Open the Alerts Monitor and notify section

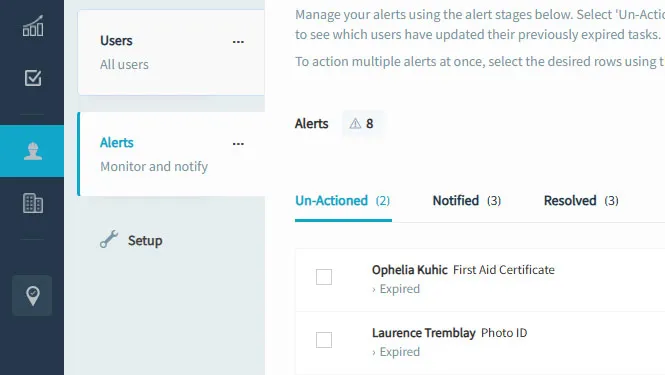pyautogui.click(x=171, y=154)
